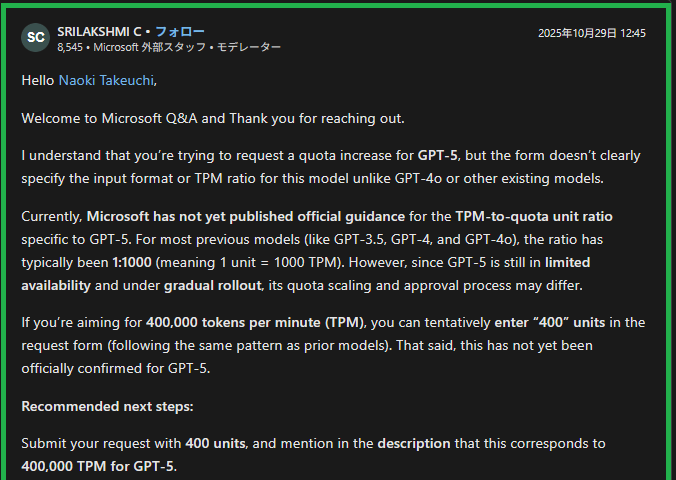Image resolution: width=676 pixels, height=480 pixels.
Task: Click the 'Welcome to Microsoft Q&A' sentence
Action: 213,118
